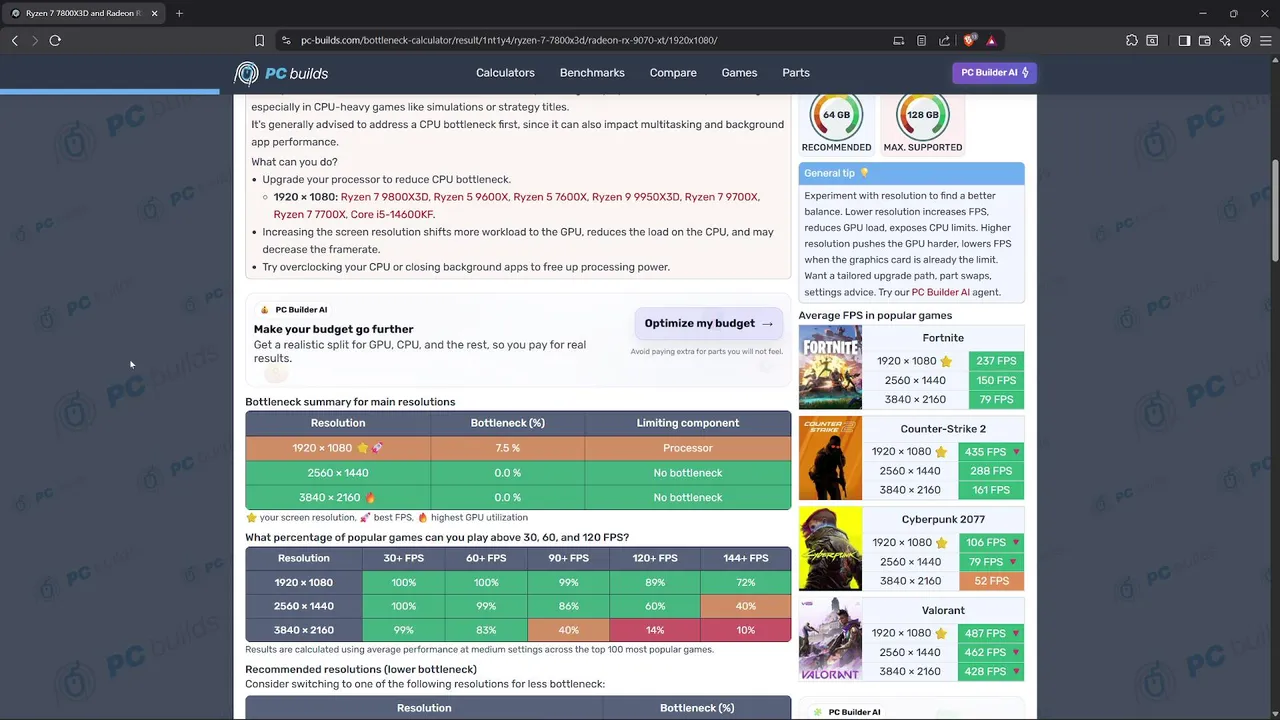Open Ryzen 9 9950X3D link
1280x720 pixels.
pyautogui.click(x=635, y=197)
